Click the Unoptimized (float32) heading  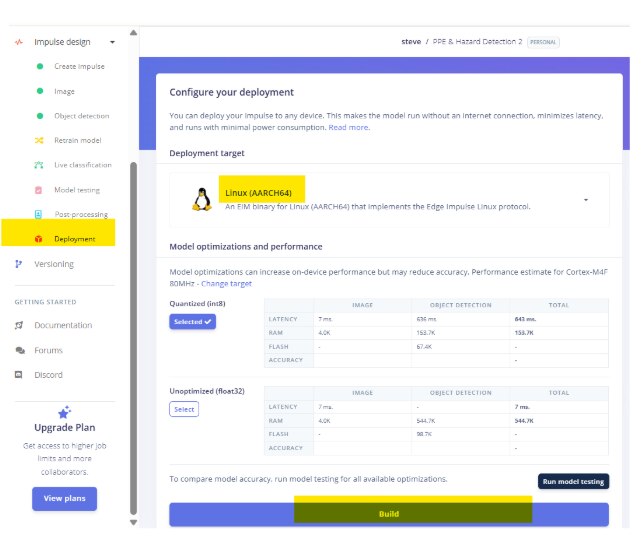click(207, 392)
